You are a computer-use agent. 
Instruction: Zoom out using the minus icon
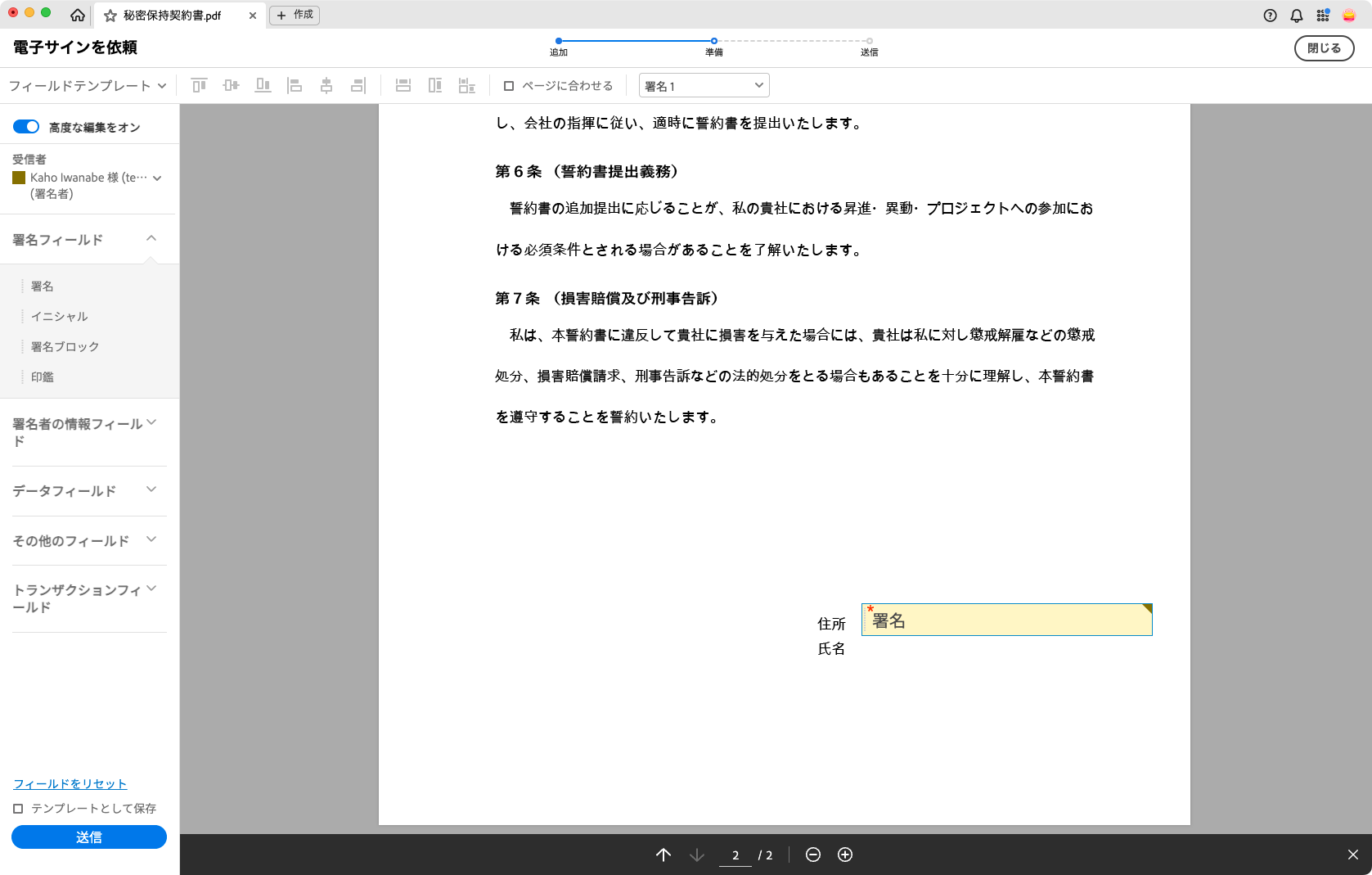(812, 855)
